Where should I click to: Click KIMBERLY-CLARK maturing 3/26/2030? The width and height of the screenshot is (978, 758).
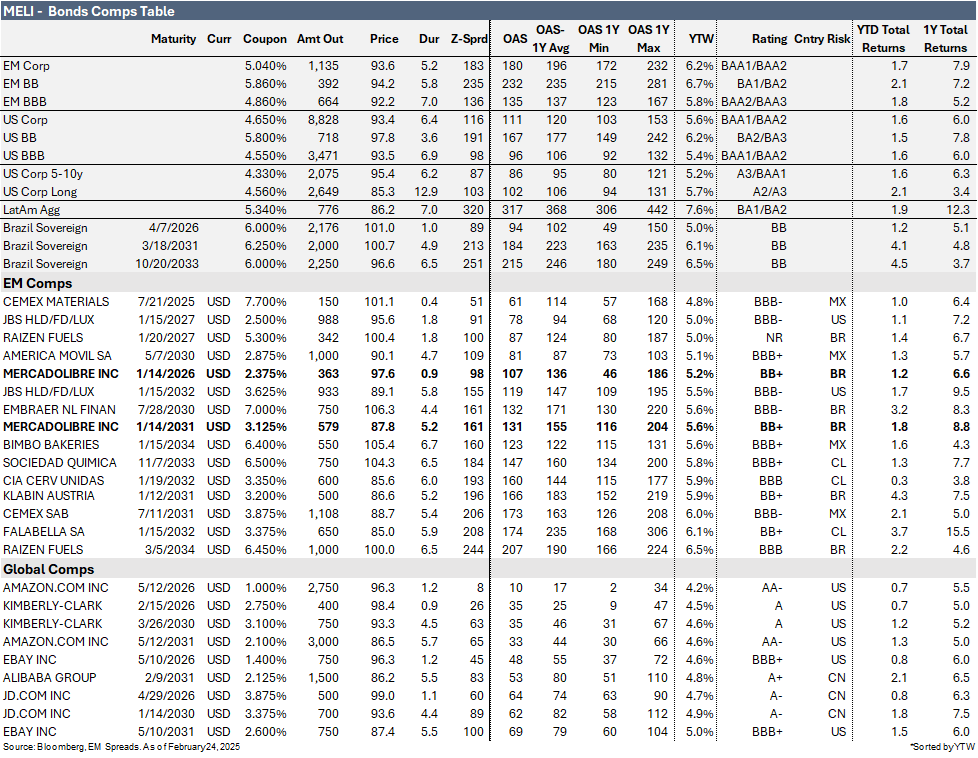click(x=53, y=624)
